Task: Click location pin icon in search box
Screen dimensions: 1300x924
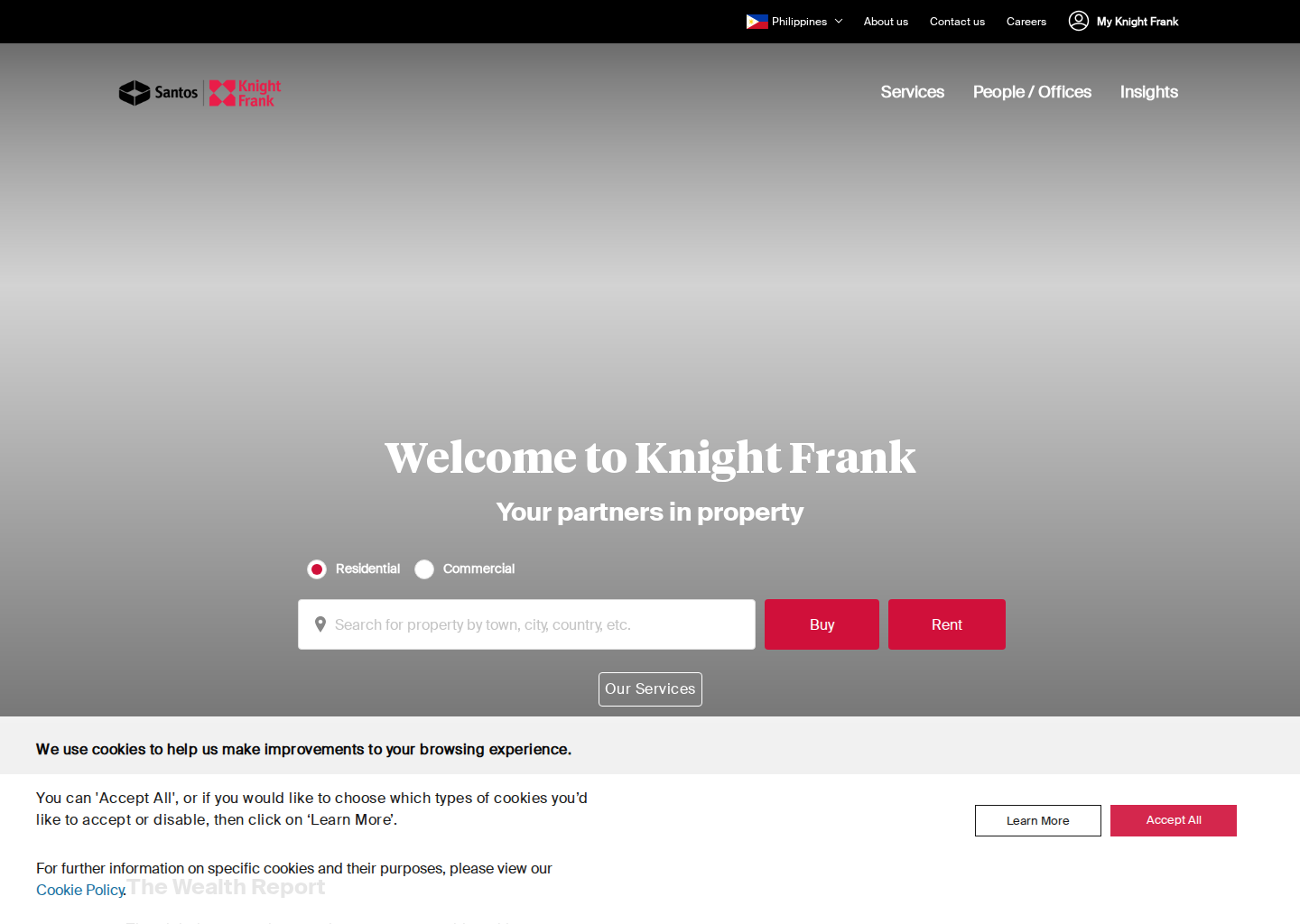Action: click(320, 624)
